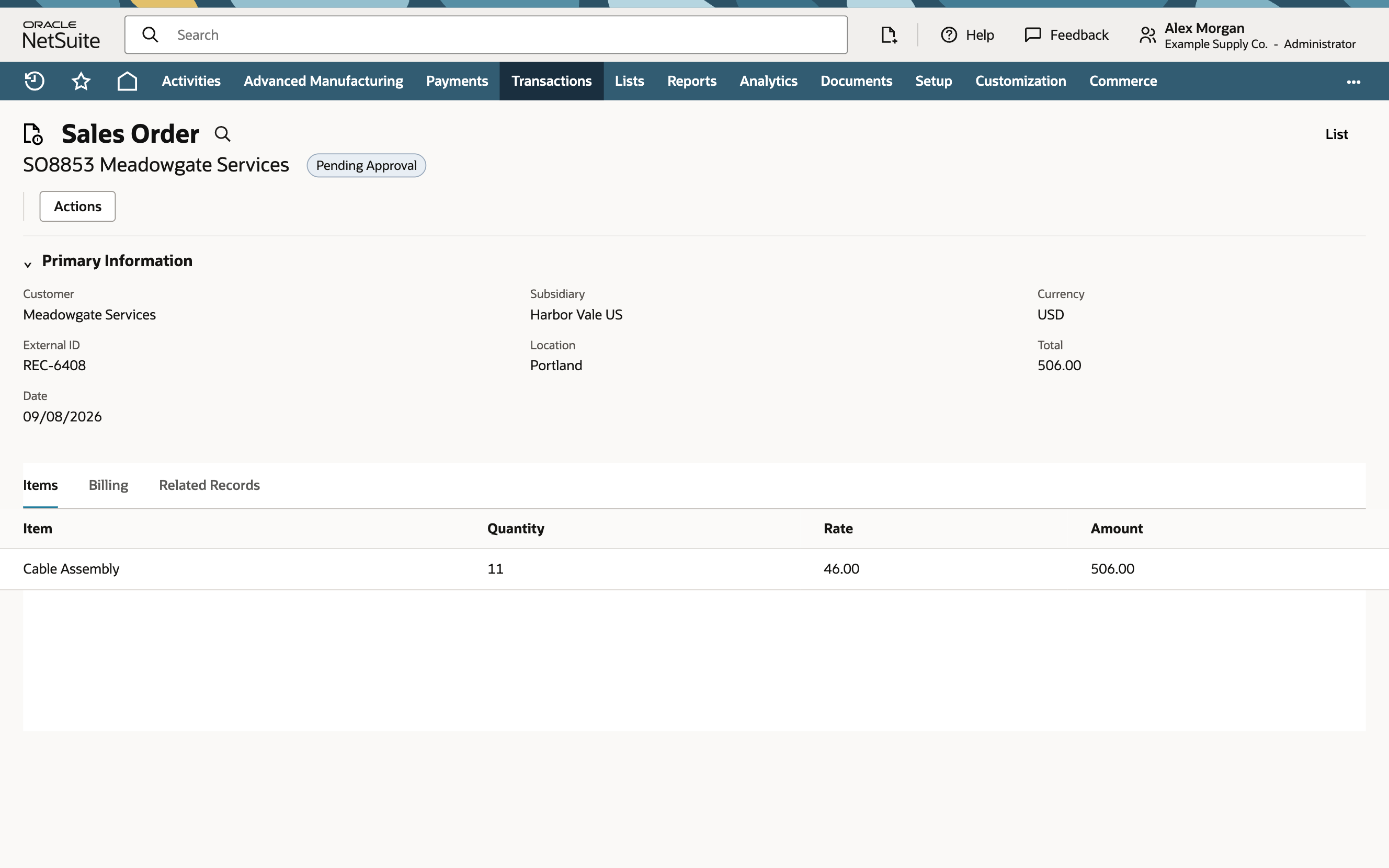Image resolution: width=1389 pixels, height=868 pixels.
Task: Go to the Home dashboard icon
Action: pos(127,81)
